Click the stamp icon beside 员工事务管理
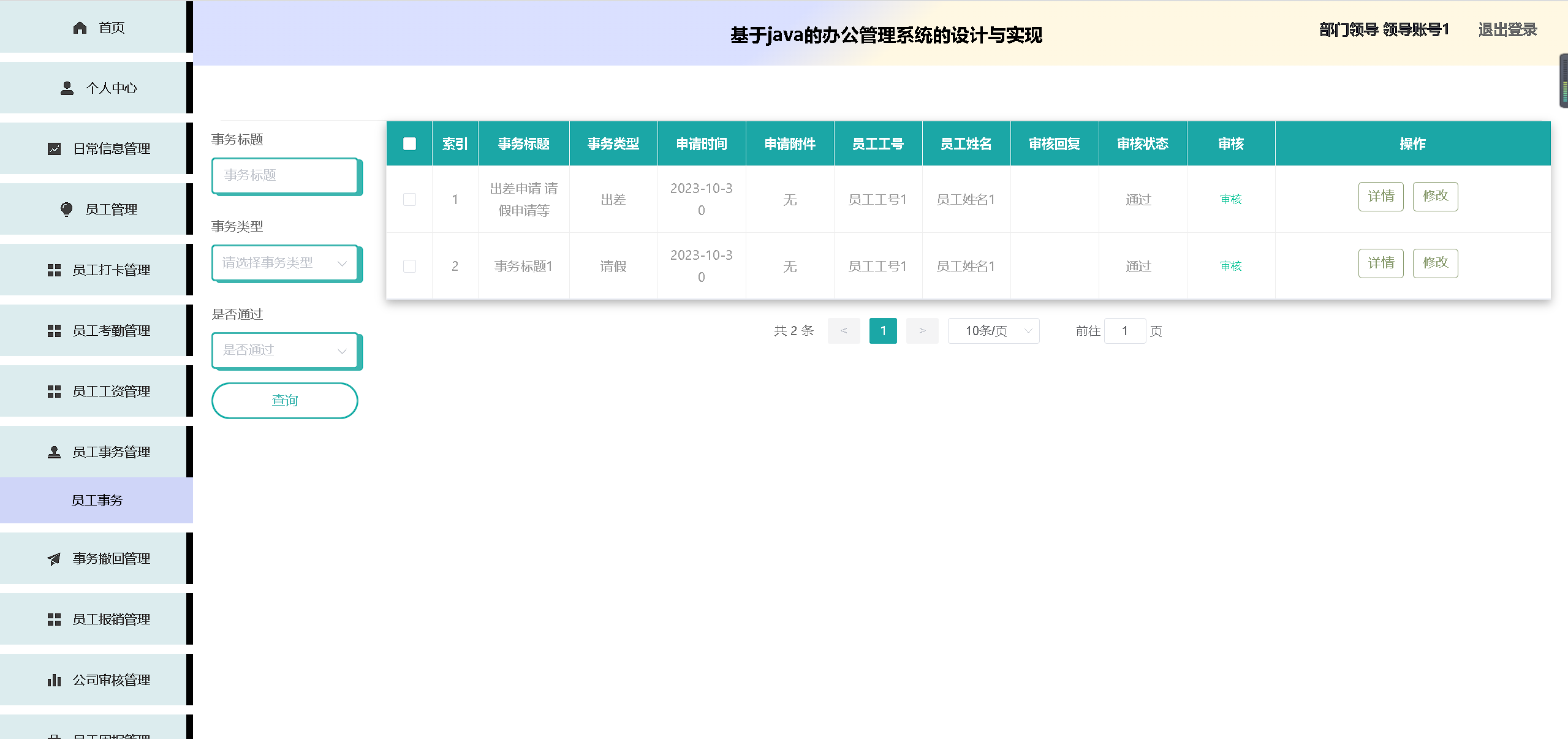This screenshot has width=1568, height=739. 54,452
